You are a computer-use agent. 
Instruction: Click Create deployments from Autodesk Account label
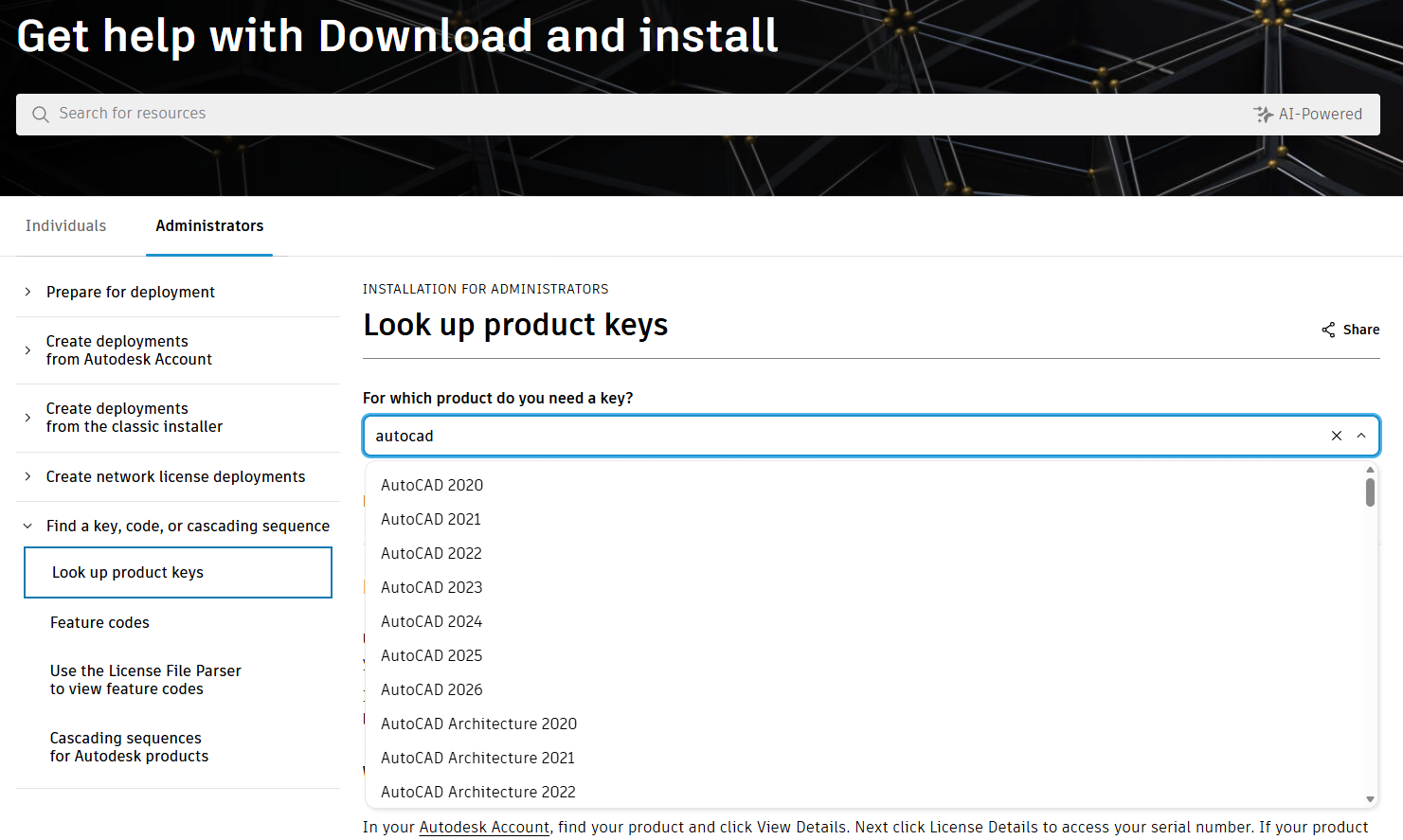[129, 350]
